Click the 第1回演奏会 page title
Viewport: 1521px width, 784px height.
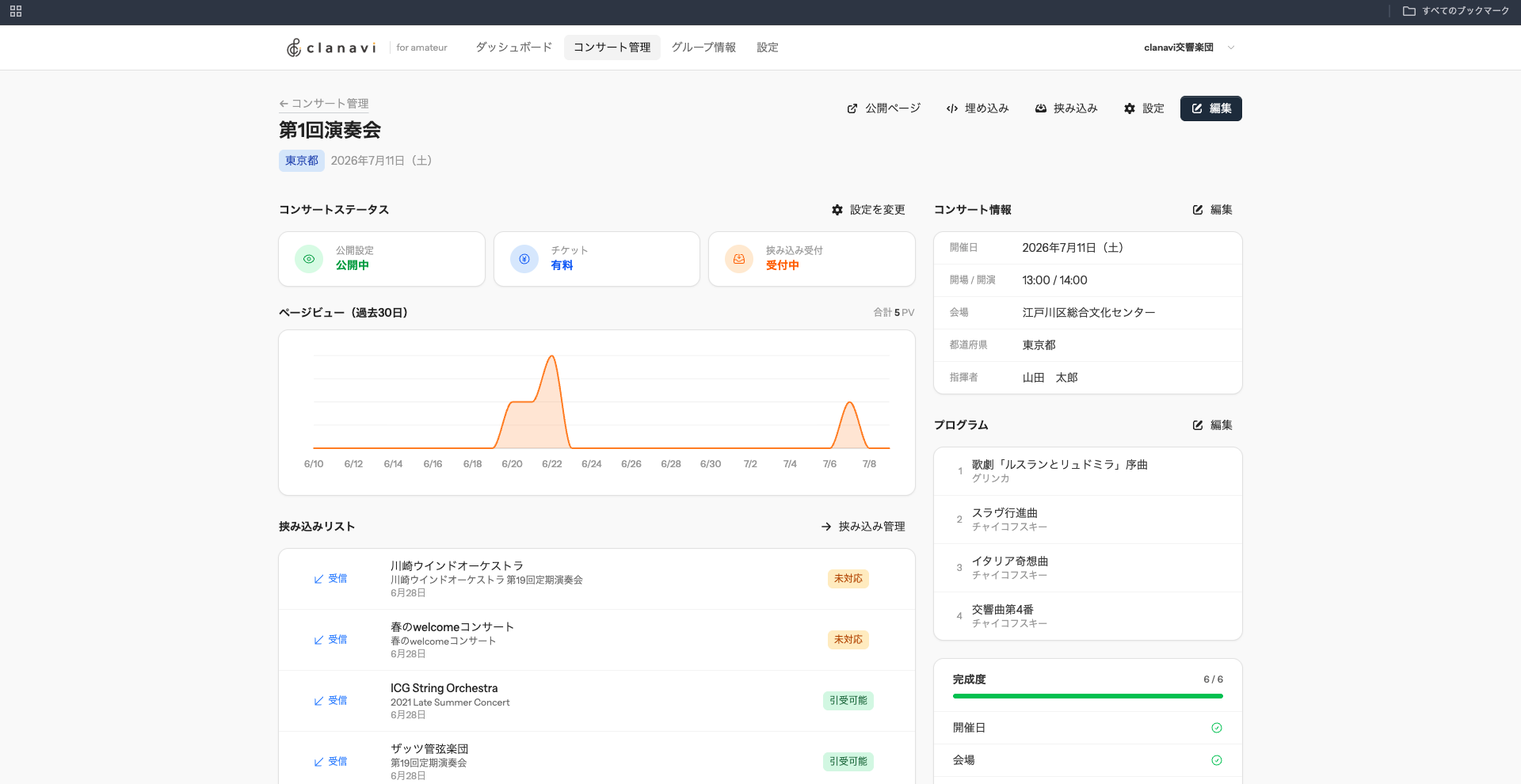tap(330, 130)
